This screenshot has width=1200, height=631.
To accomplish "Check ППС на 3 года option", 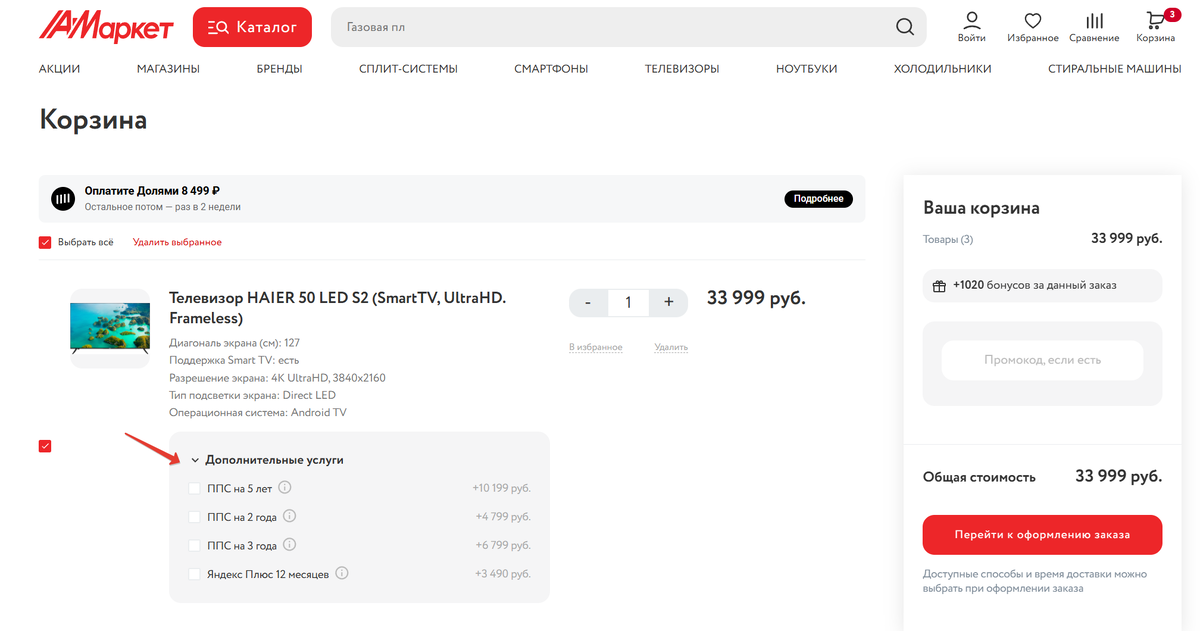I will (x=194, y=545).
